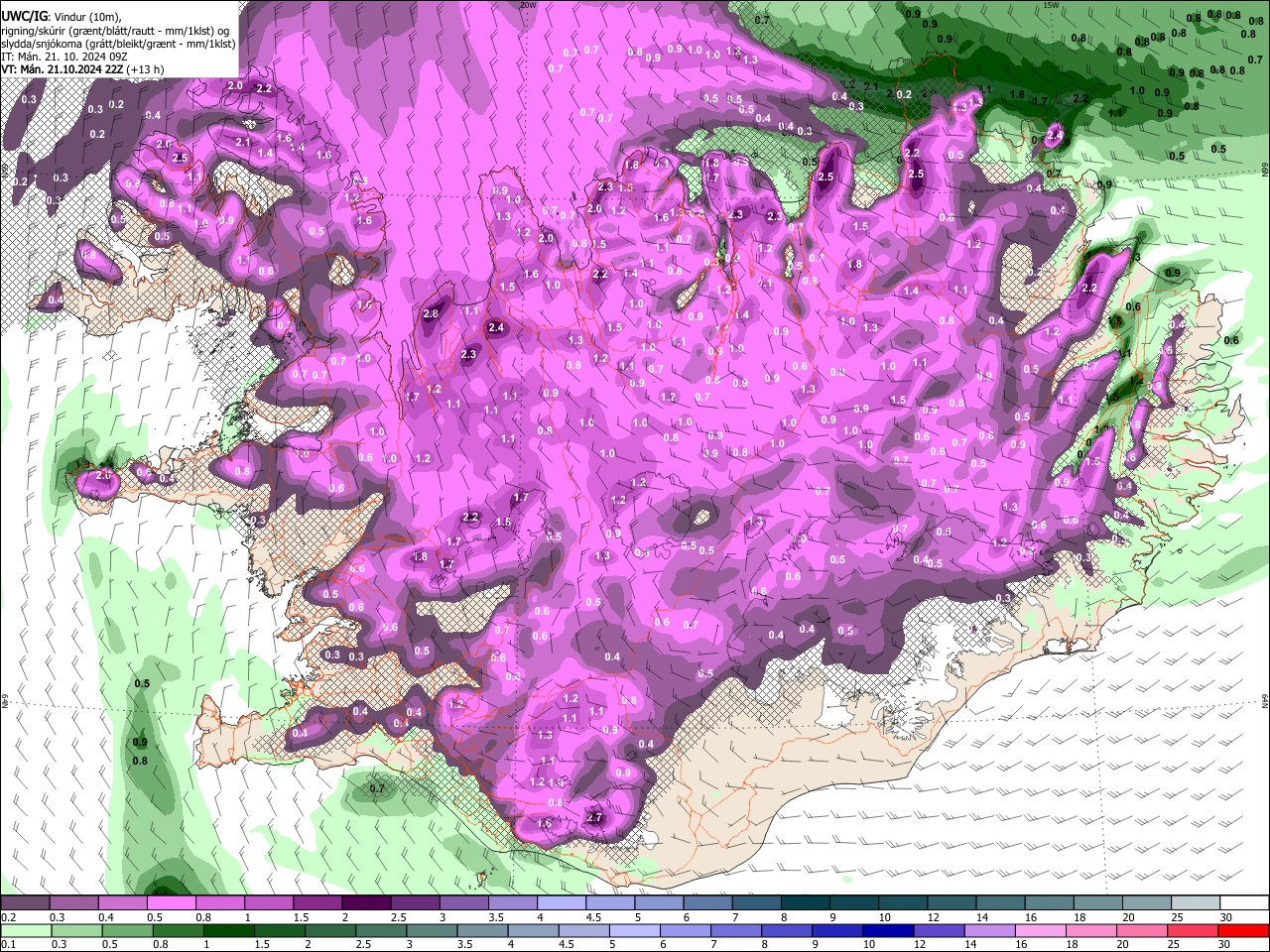Pick the pale green 0.1 rain swatch
Screen dimensions: 1270x952
coord(25,930)
